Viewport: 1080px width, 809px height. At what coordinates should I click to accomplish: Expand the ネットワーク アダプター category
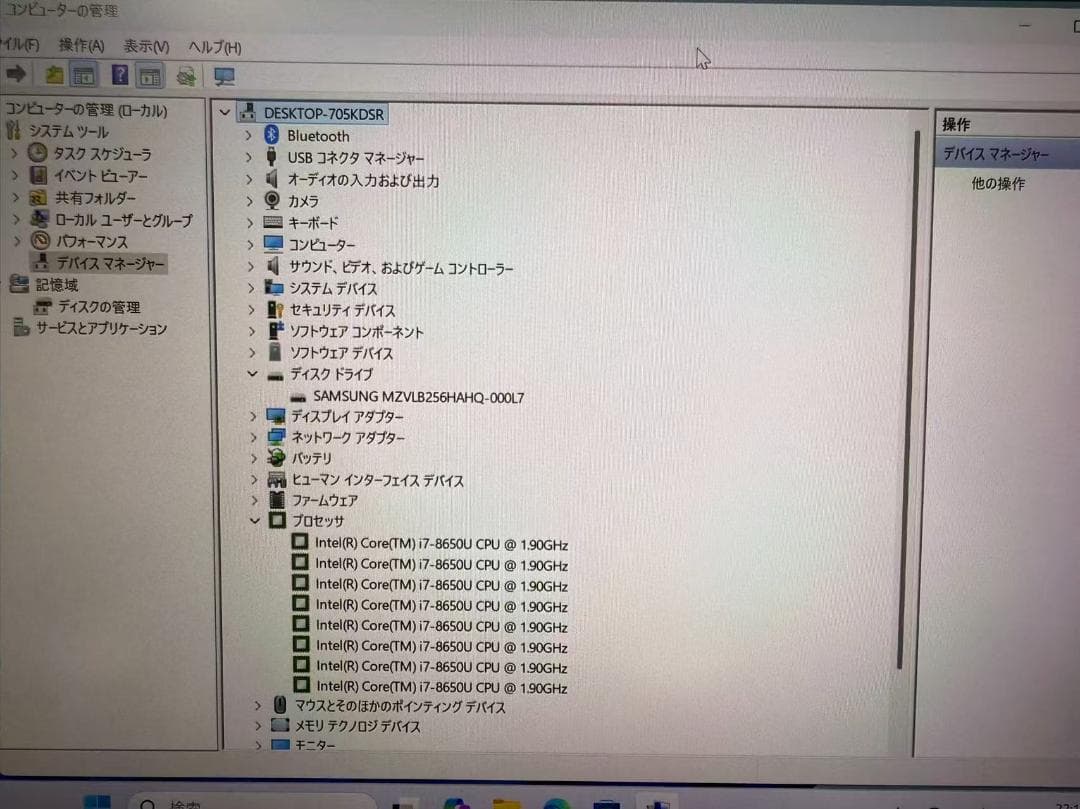click(253, 437)
